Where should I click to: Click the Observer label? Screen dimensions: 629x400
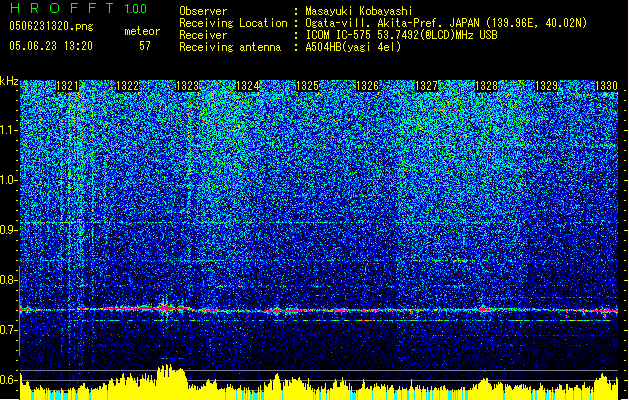coord(203,11)
